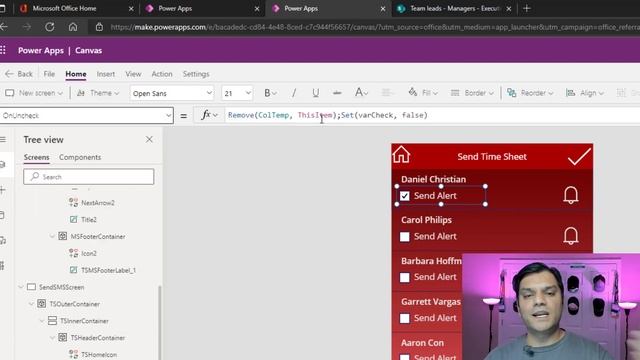Viewport: 640px width, 360px height.
Task: Check Garrett Vargas Send Alert checkbox
Action: click(x=404, y=318)
